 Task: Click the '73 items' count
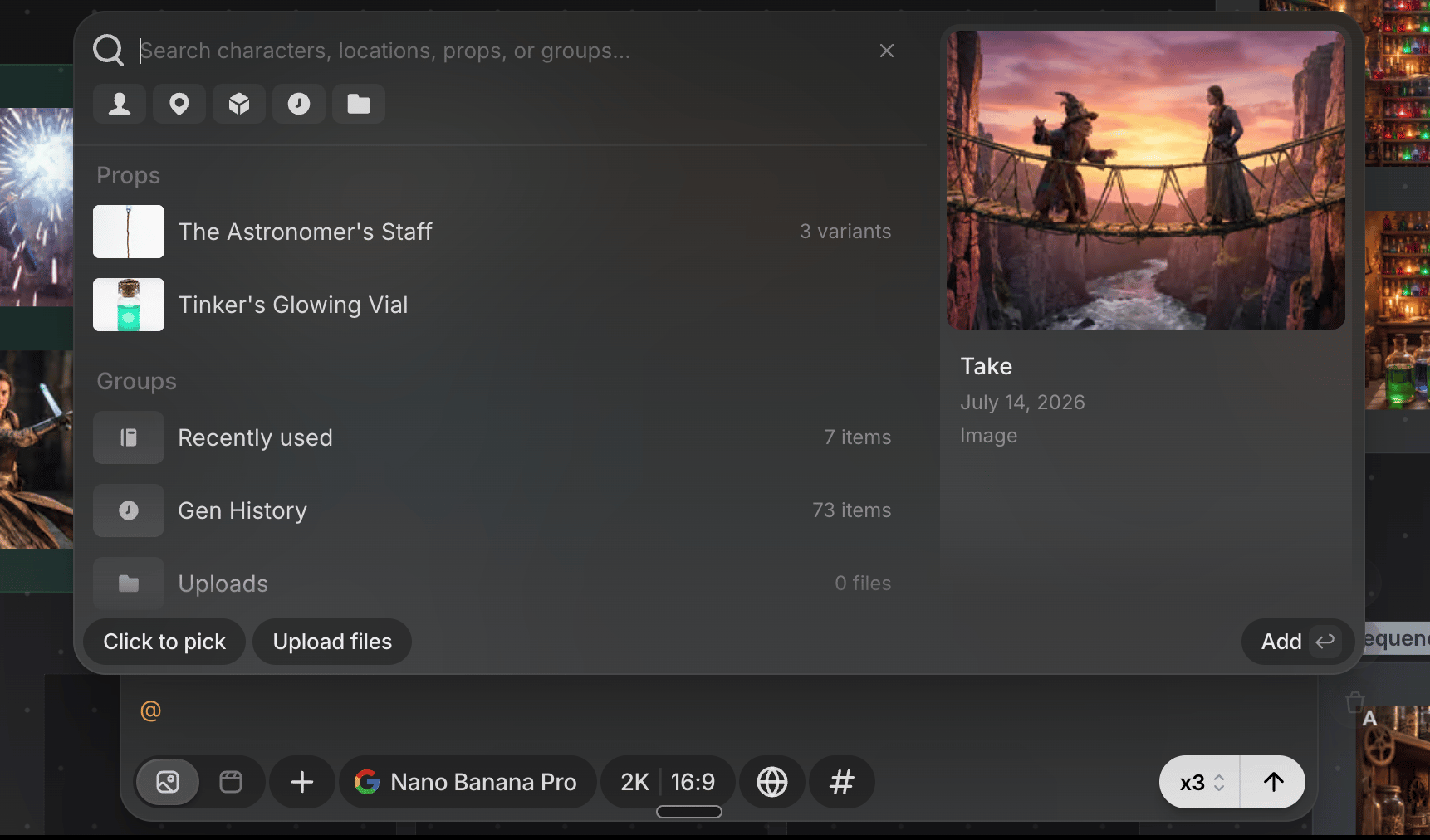[852, 510]
